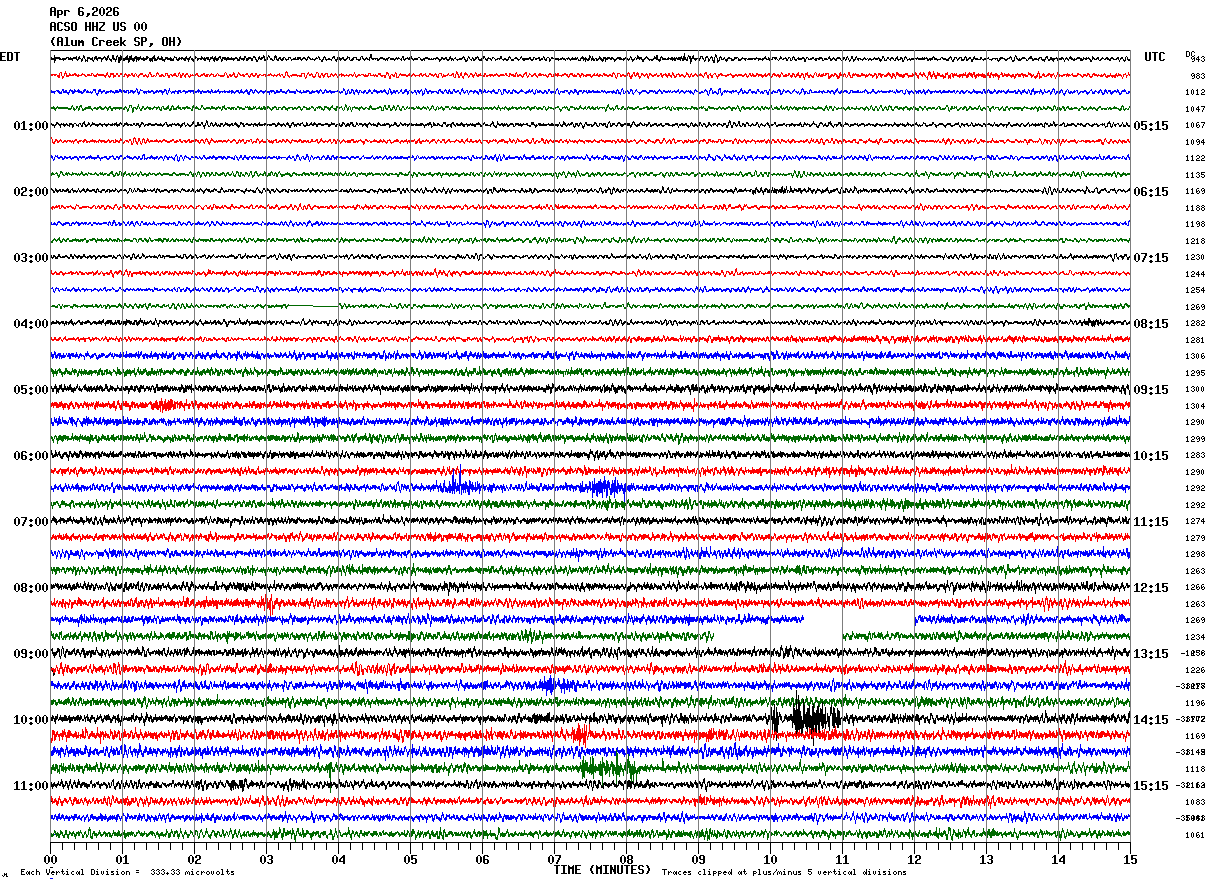Image resolution: width=1210 pixels, height=886 pixels.
Task: Click the '15' minute tick label on time axis
Action: [1130, 859]
